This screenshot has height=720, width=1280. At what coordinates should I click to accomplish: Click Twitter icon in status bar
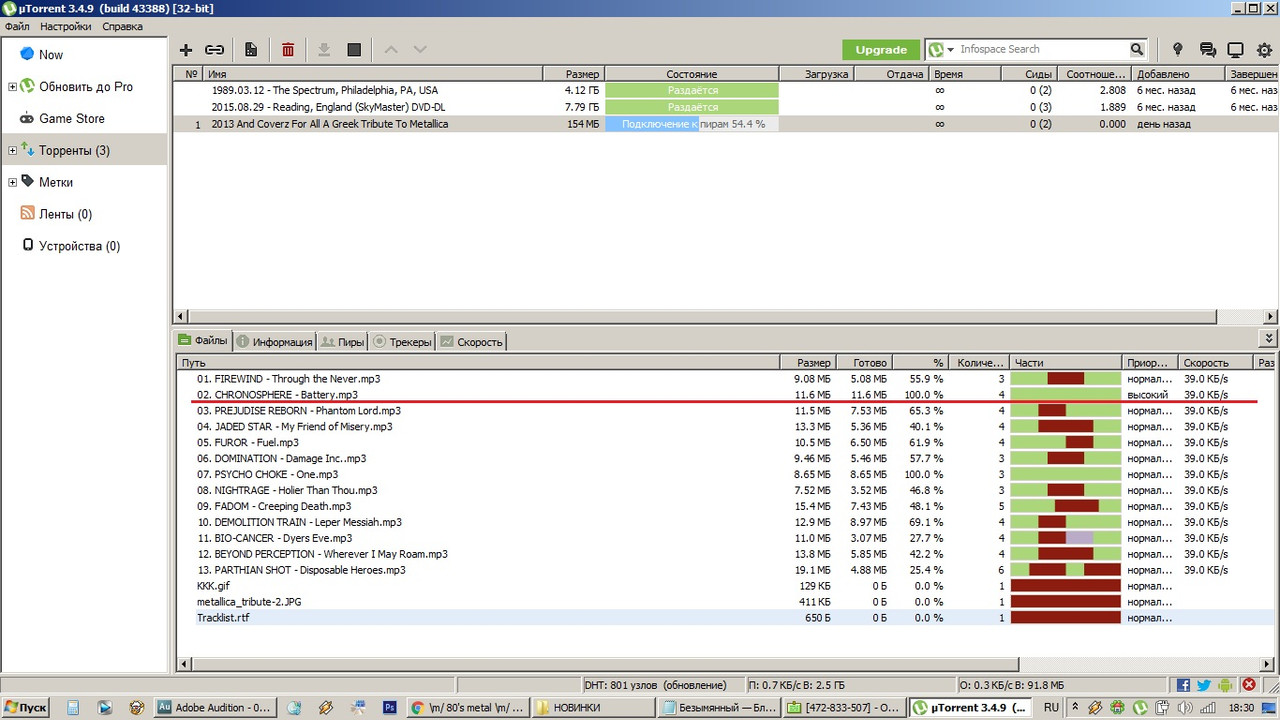(x=1204, y=685)
